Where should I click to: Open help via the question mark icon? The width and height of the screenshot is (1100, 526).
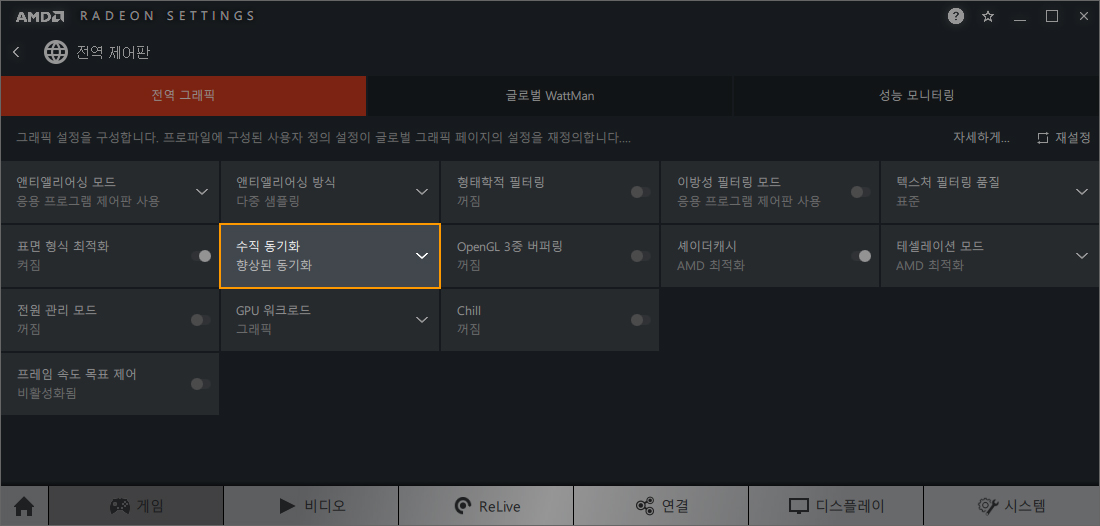pos(955,16)
